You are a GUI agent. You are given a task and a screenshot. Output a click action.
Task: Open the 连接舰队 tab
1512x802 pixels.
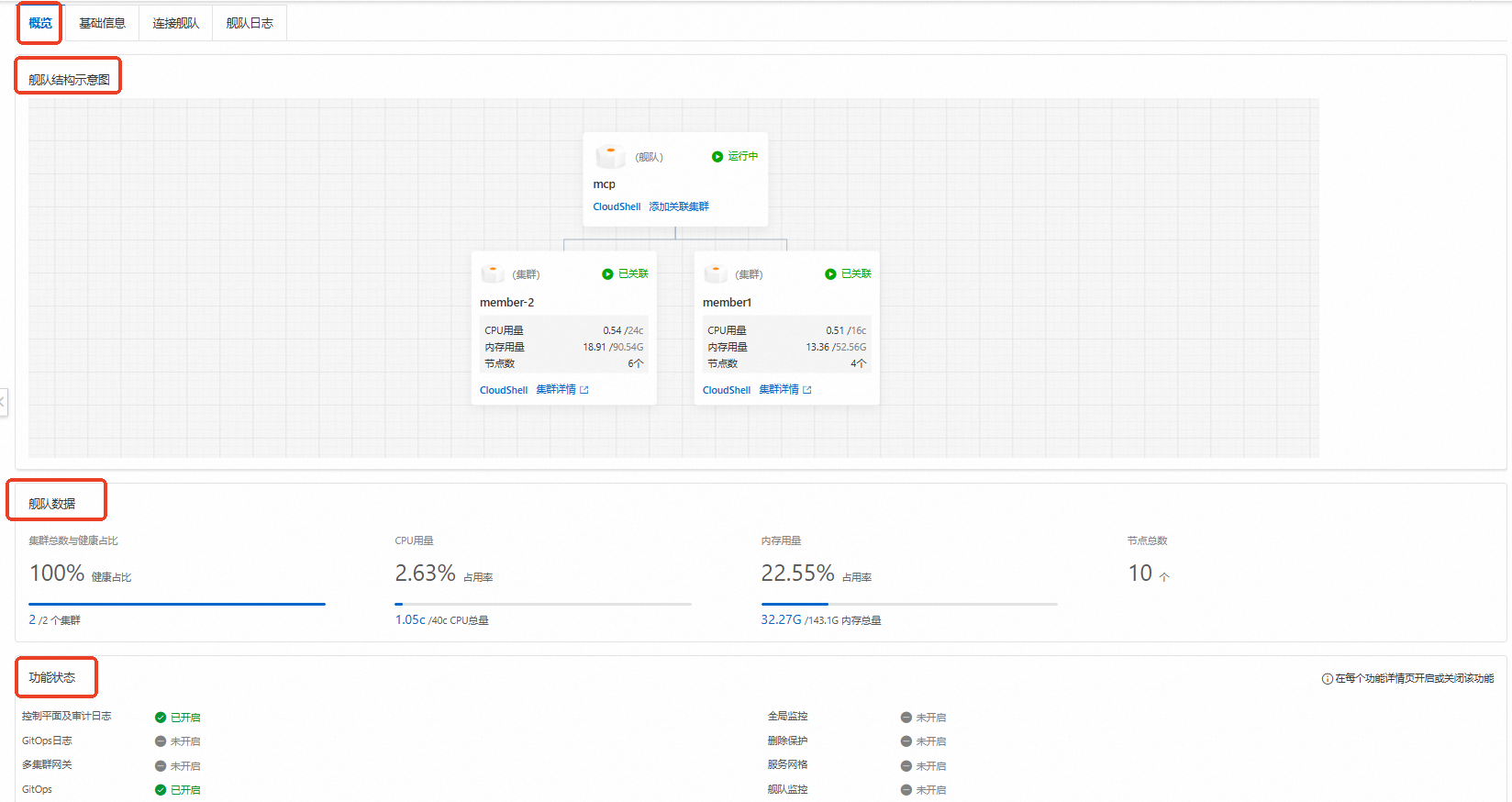175,23
